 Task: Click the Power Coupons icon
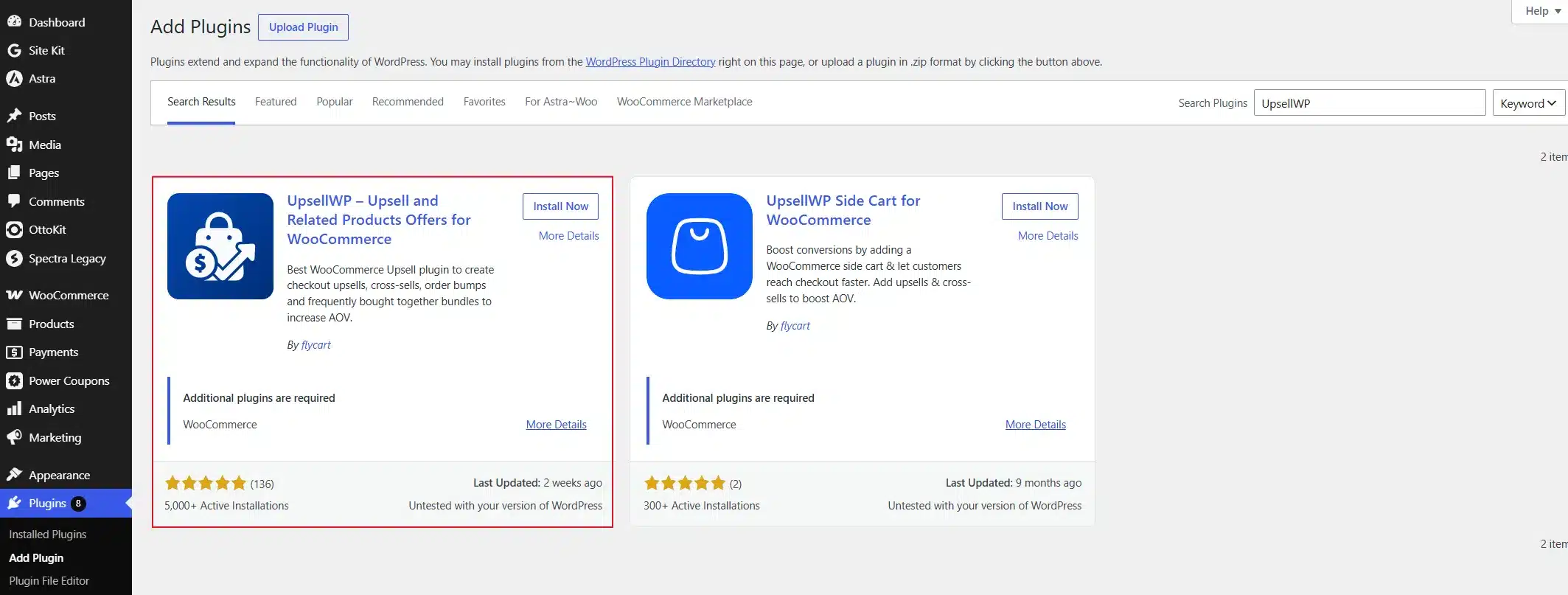coord(14,380)
